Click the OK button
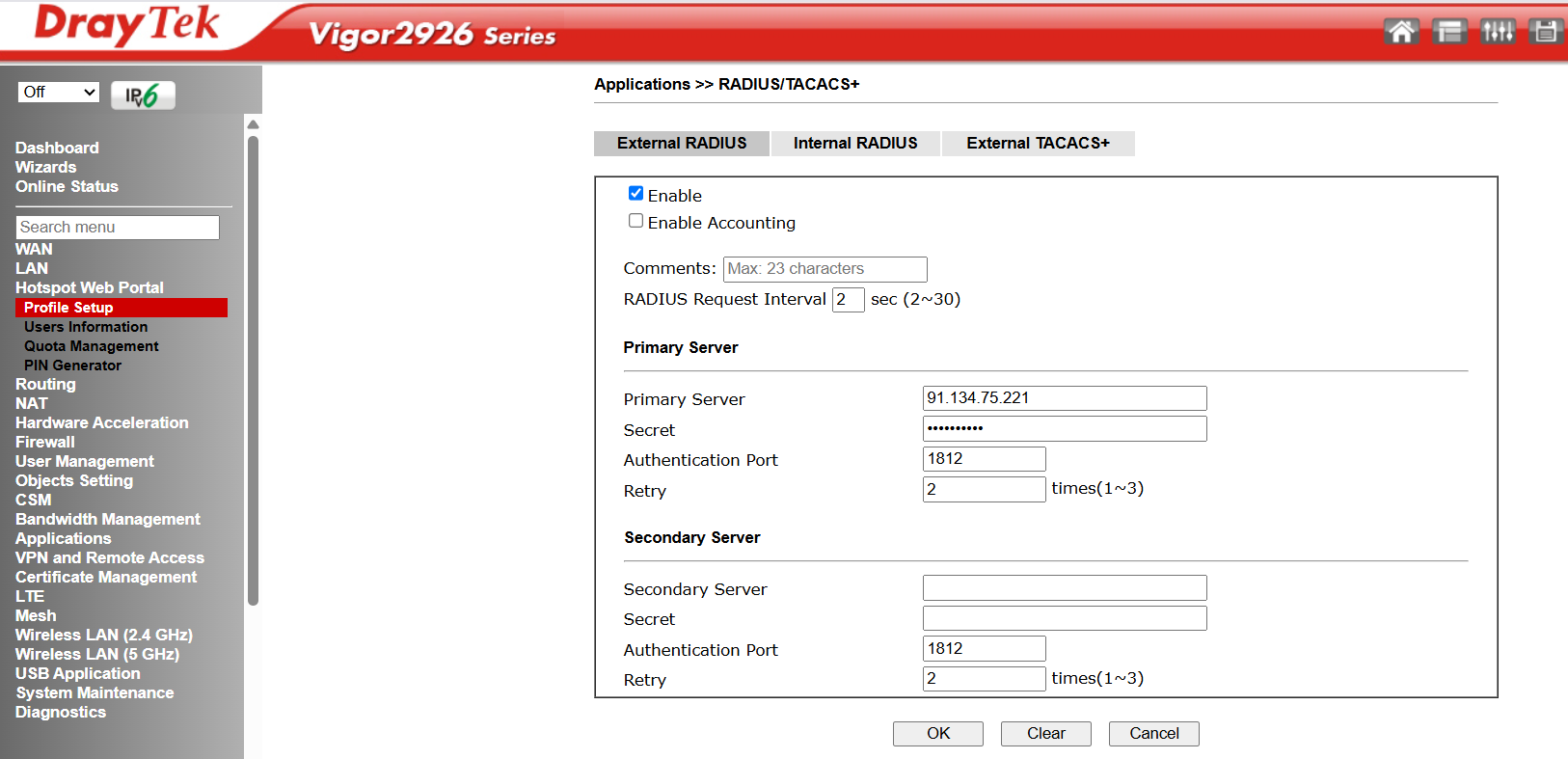 938,734
